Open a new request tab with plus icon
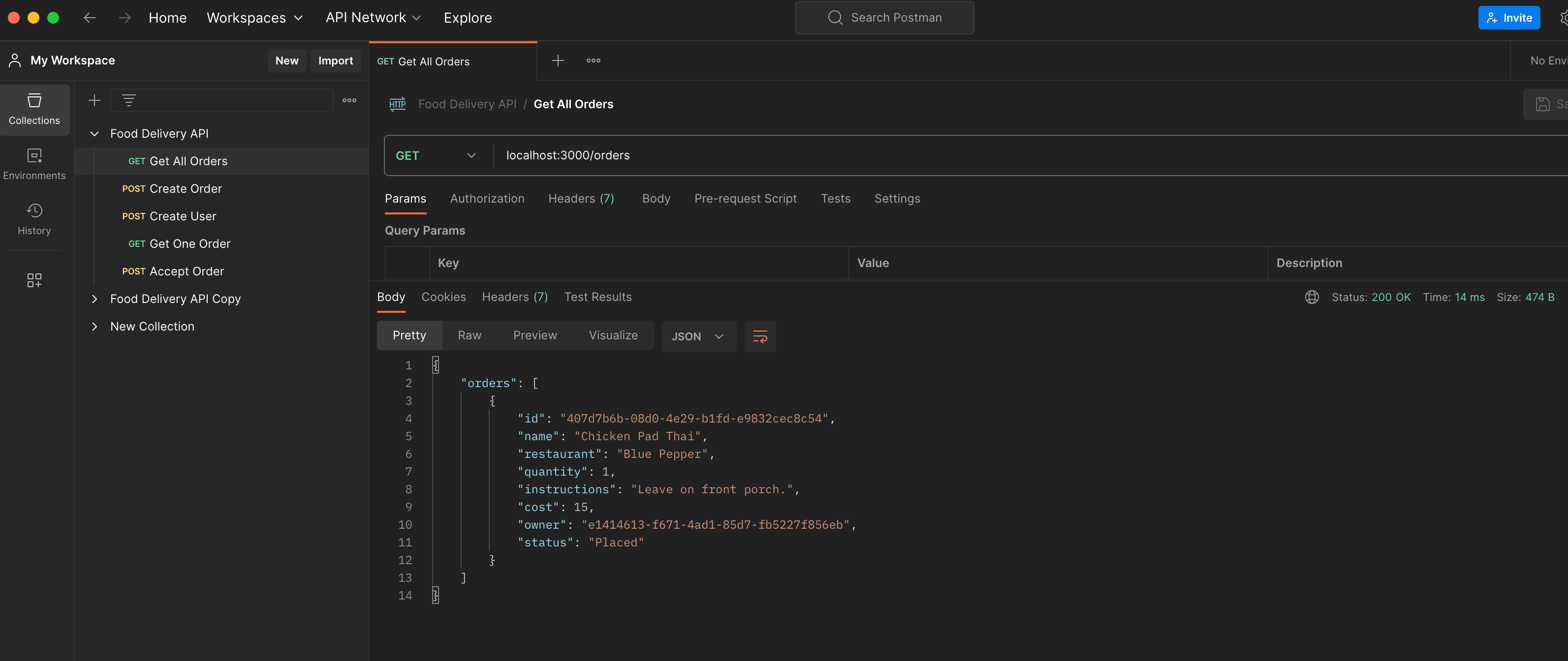Image resolution: width=1568 pixels, height=661 pixels. coord(558,61)
